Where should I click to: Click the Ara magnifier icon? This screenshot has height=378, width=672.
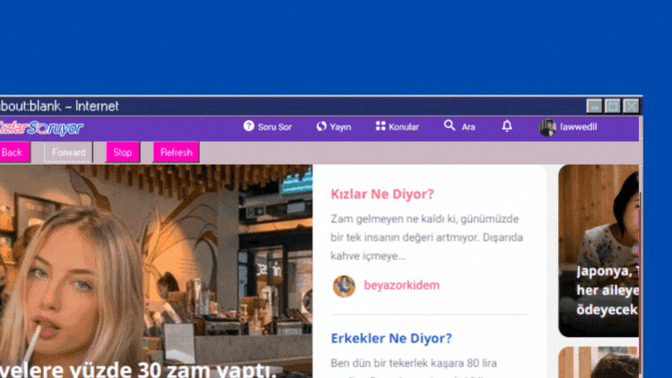point(449,125)
